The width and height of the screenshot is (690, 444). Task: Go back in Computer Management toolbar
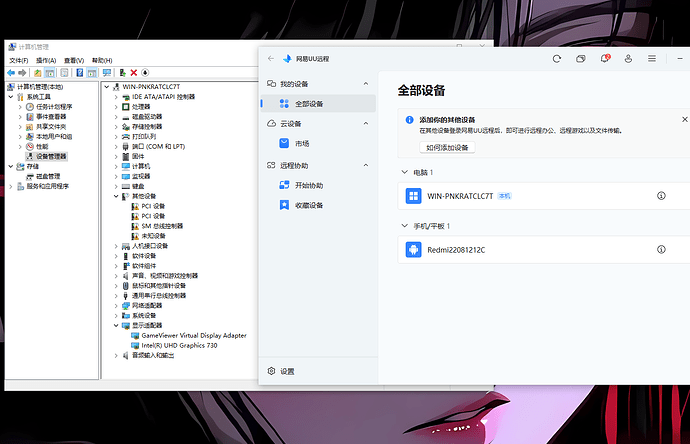click(x=11, y=73)
